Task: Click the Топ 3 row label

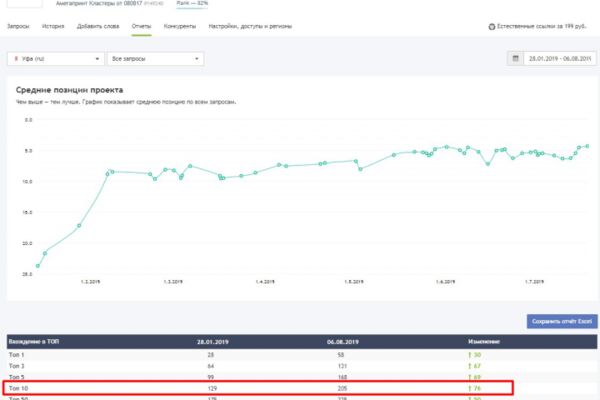Action: click(x=16, y=366)
